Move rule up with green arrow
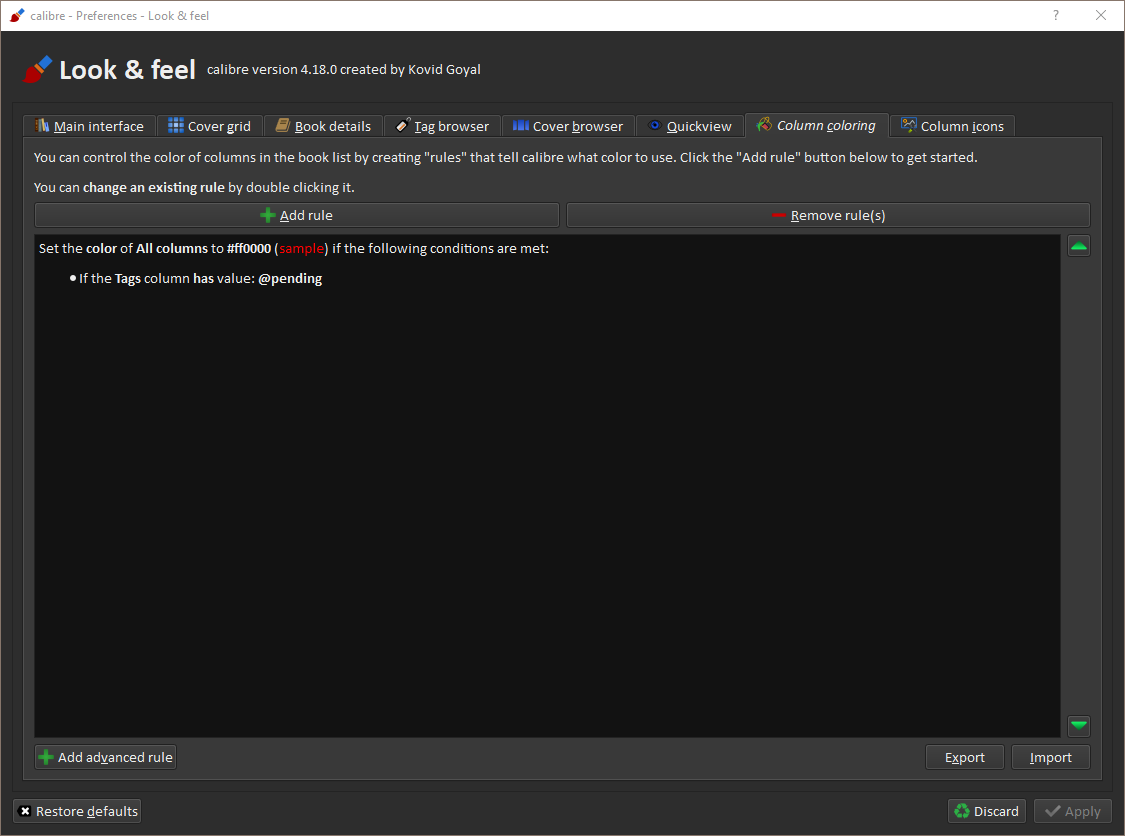Viewport: 1125px width, 836px height. point(1078,246)
